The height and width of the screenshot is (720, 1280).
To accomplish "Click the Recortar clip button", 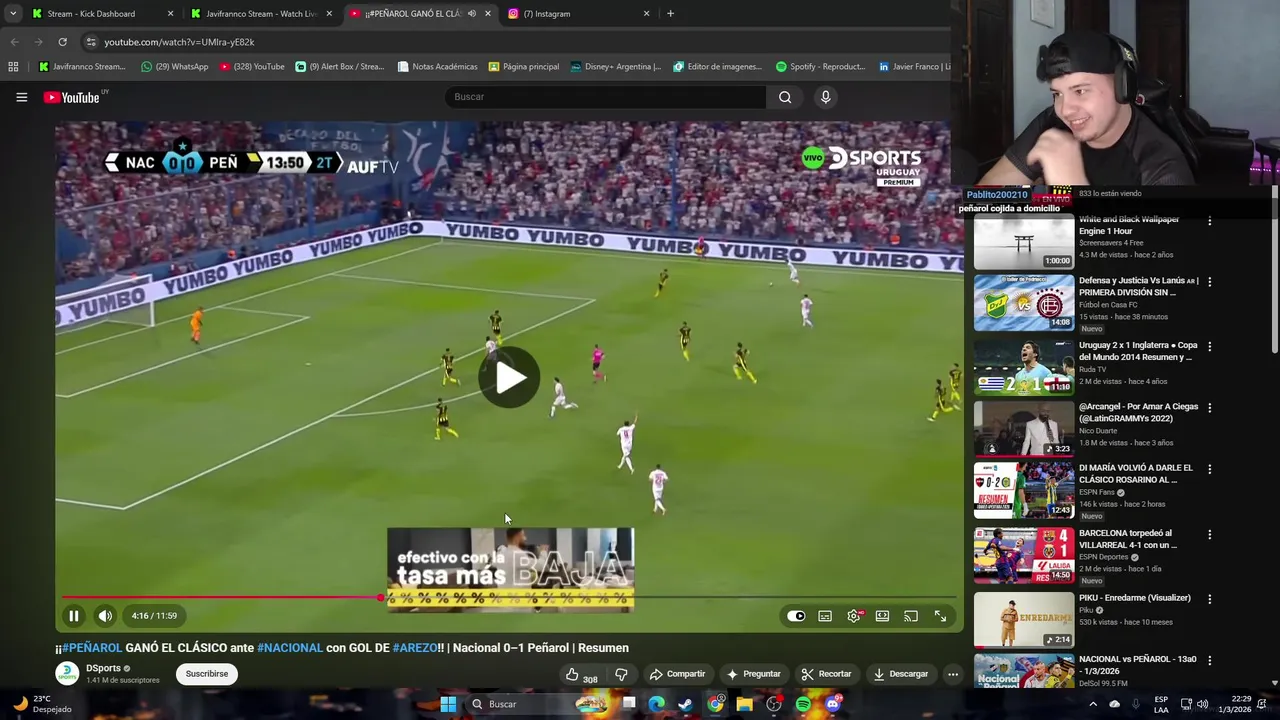I will 826,674.
